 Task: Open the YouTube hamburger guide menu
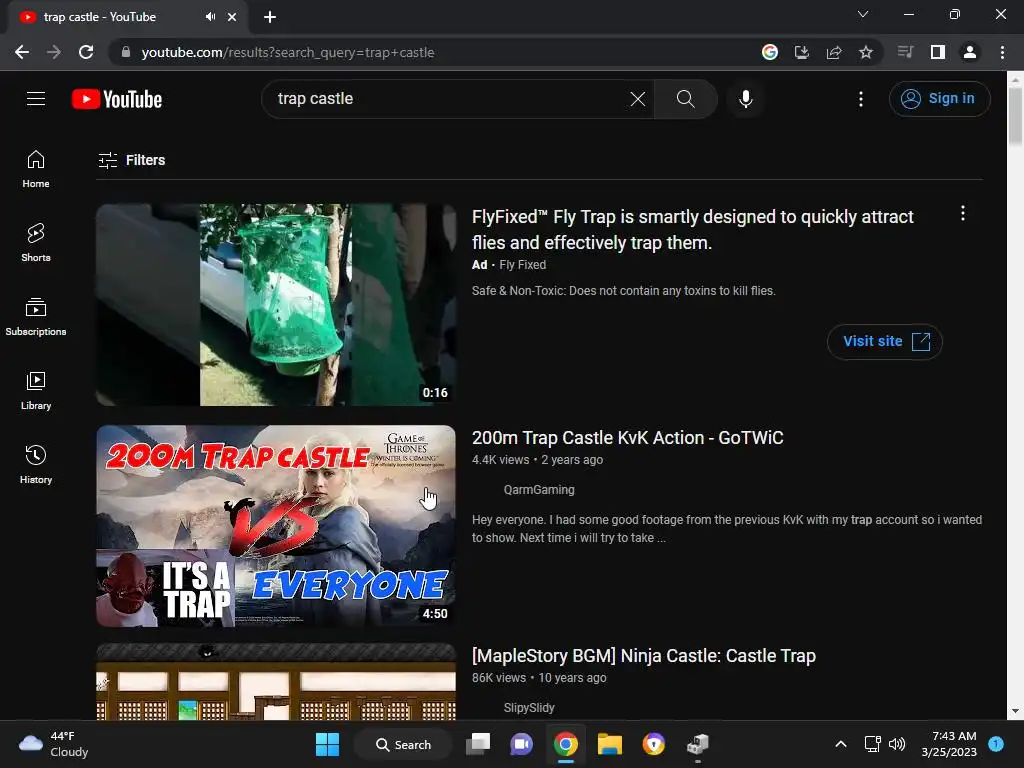coord(36,99)
